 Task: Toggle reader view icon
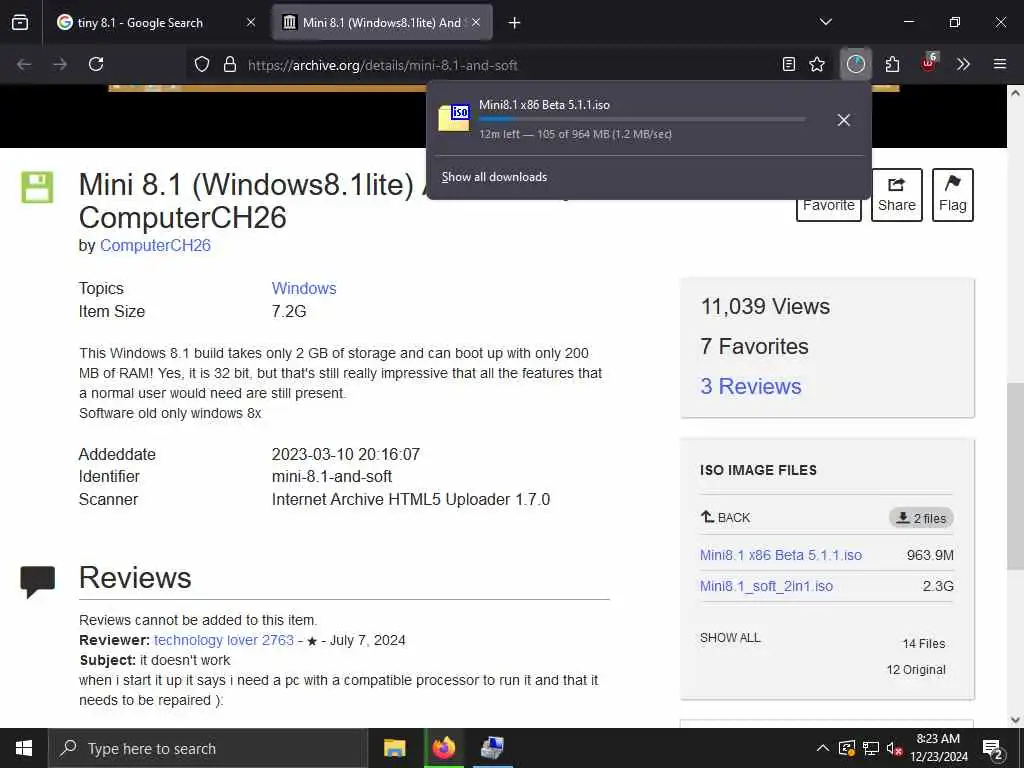point(789,64)
